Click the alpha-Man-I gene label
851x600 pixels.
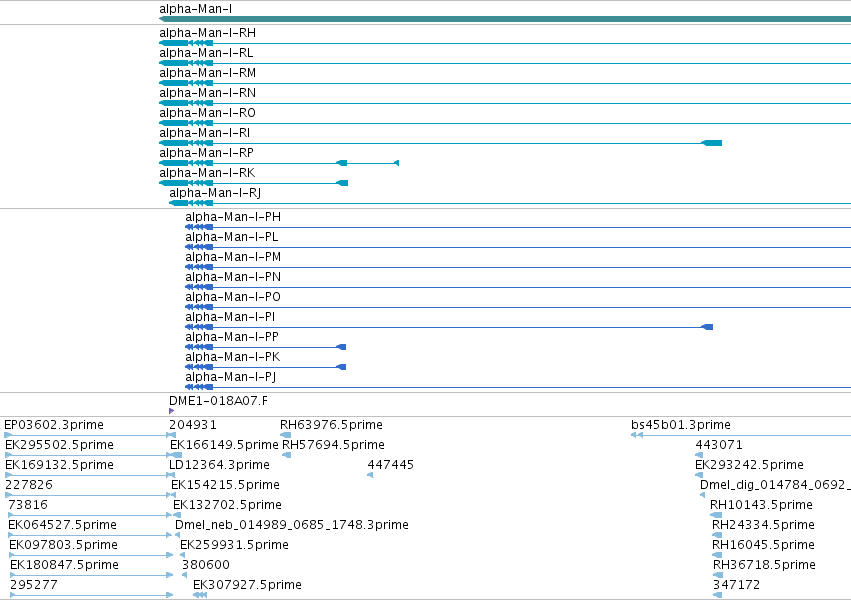(x=195, y=9)
